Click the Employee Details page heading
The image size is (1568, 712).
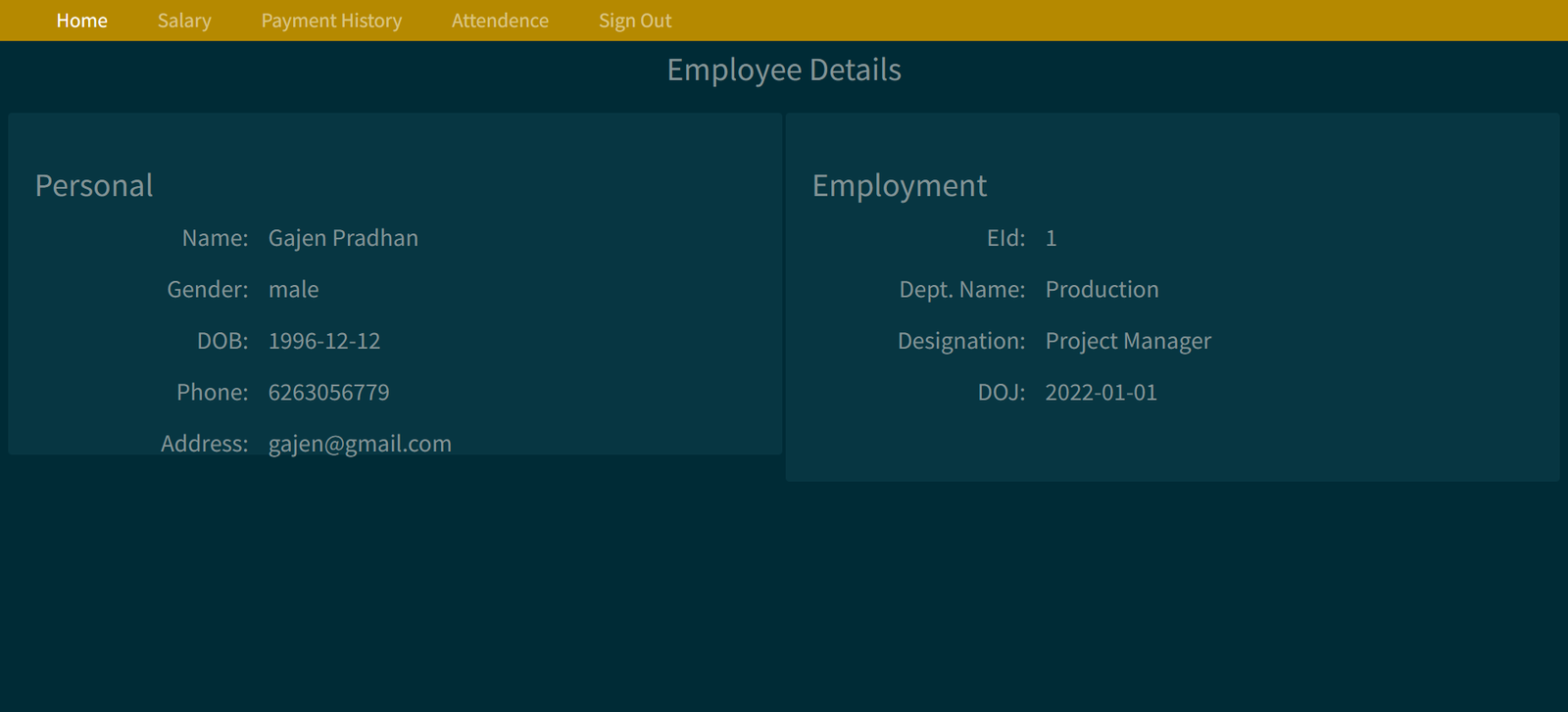[784, 70]
